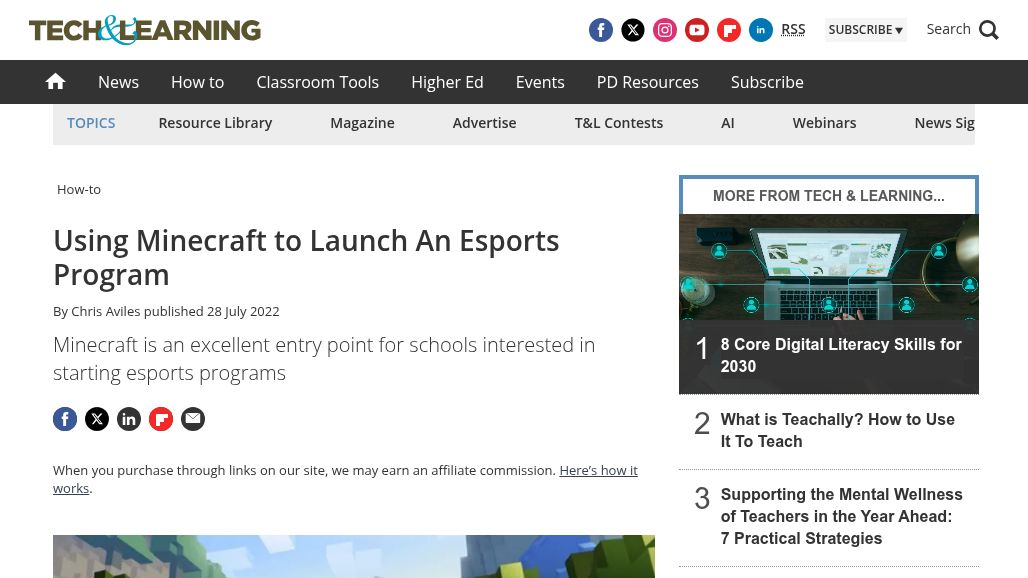Screen dimensions: 1028x578
Task: Click the Minecraft hero image
Action: point(354,556)
